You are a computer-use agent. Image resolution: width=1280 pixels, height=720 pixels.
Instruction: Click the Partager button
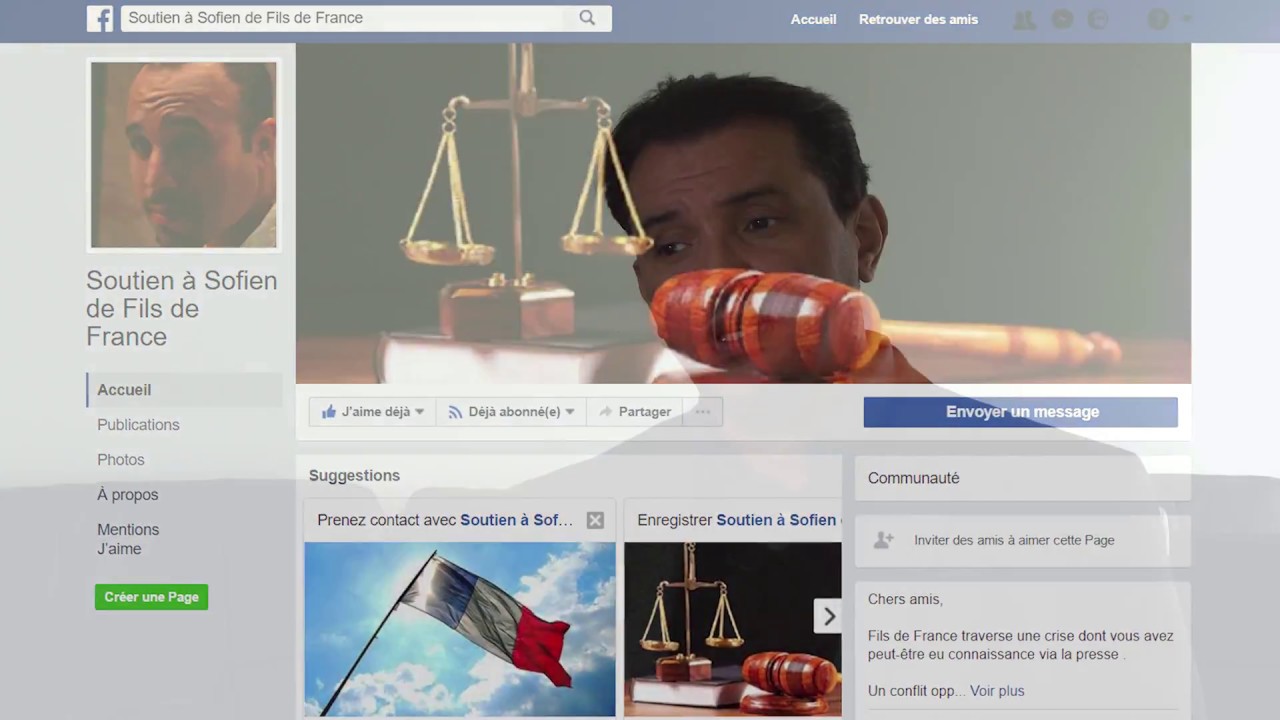pyautogui.click(x=634, y=412)
